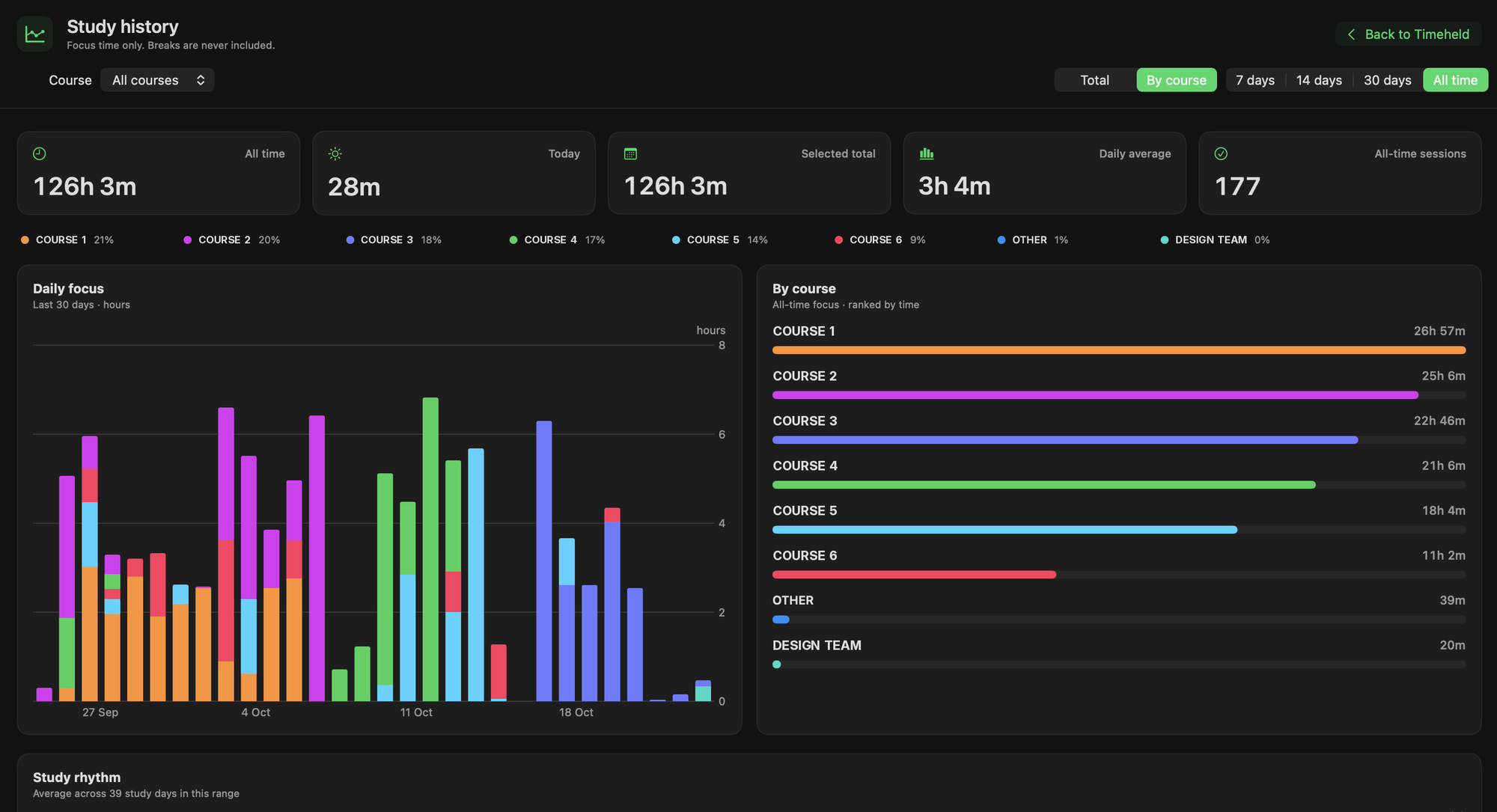Click the calendar icon on Selected total card
The height and width of the screenshot is (812, 1497).
click(630, 153)
